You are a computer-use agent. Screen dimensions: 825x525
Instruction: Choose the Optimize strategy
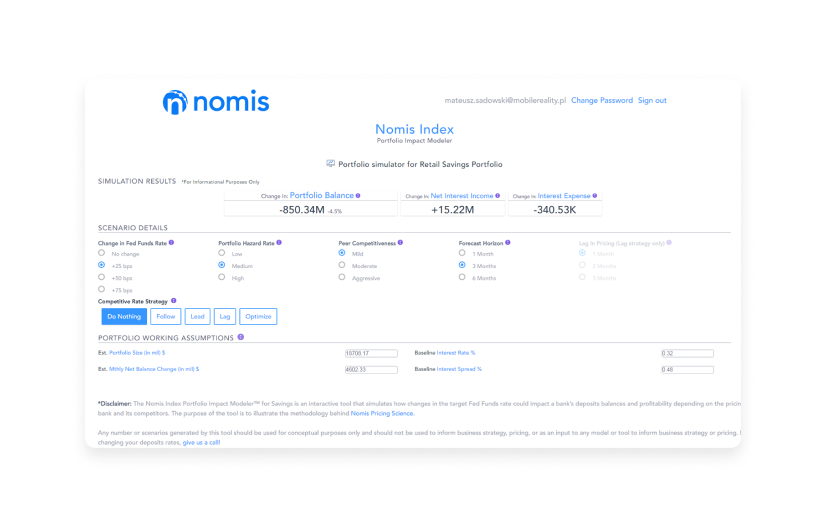tap(258, 317)
